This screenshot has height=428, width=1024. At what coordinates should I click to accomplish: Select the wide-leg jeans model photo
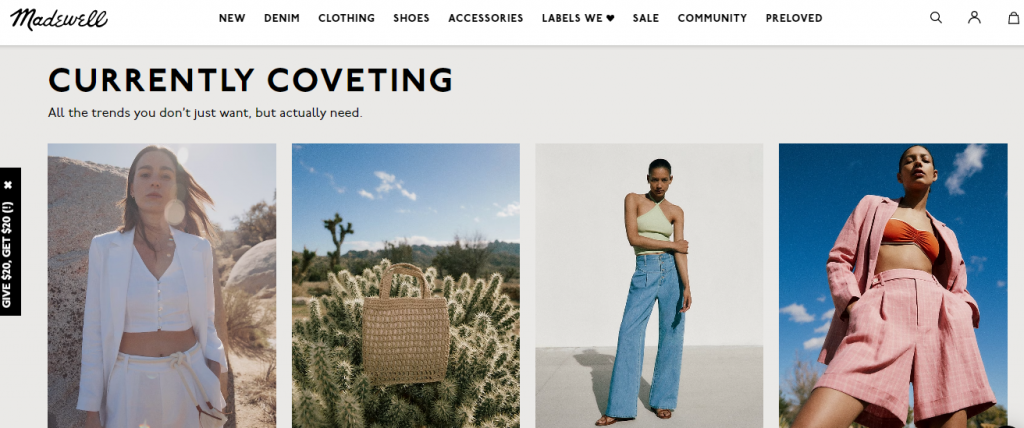click(x=649, y=286)
